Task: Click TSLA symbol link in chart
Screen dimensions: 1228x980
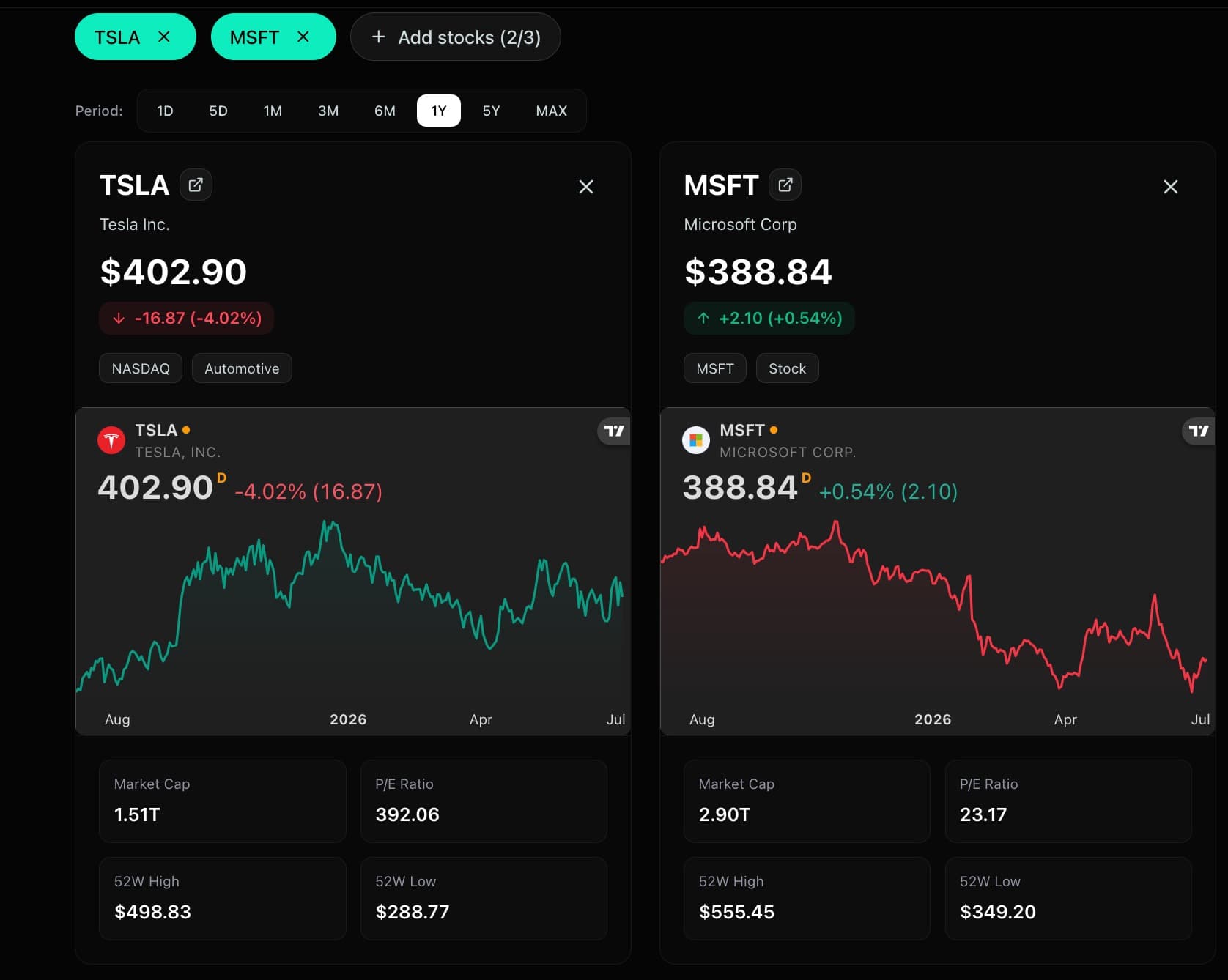Action: click(156, 430)
